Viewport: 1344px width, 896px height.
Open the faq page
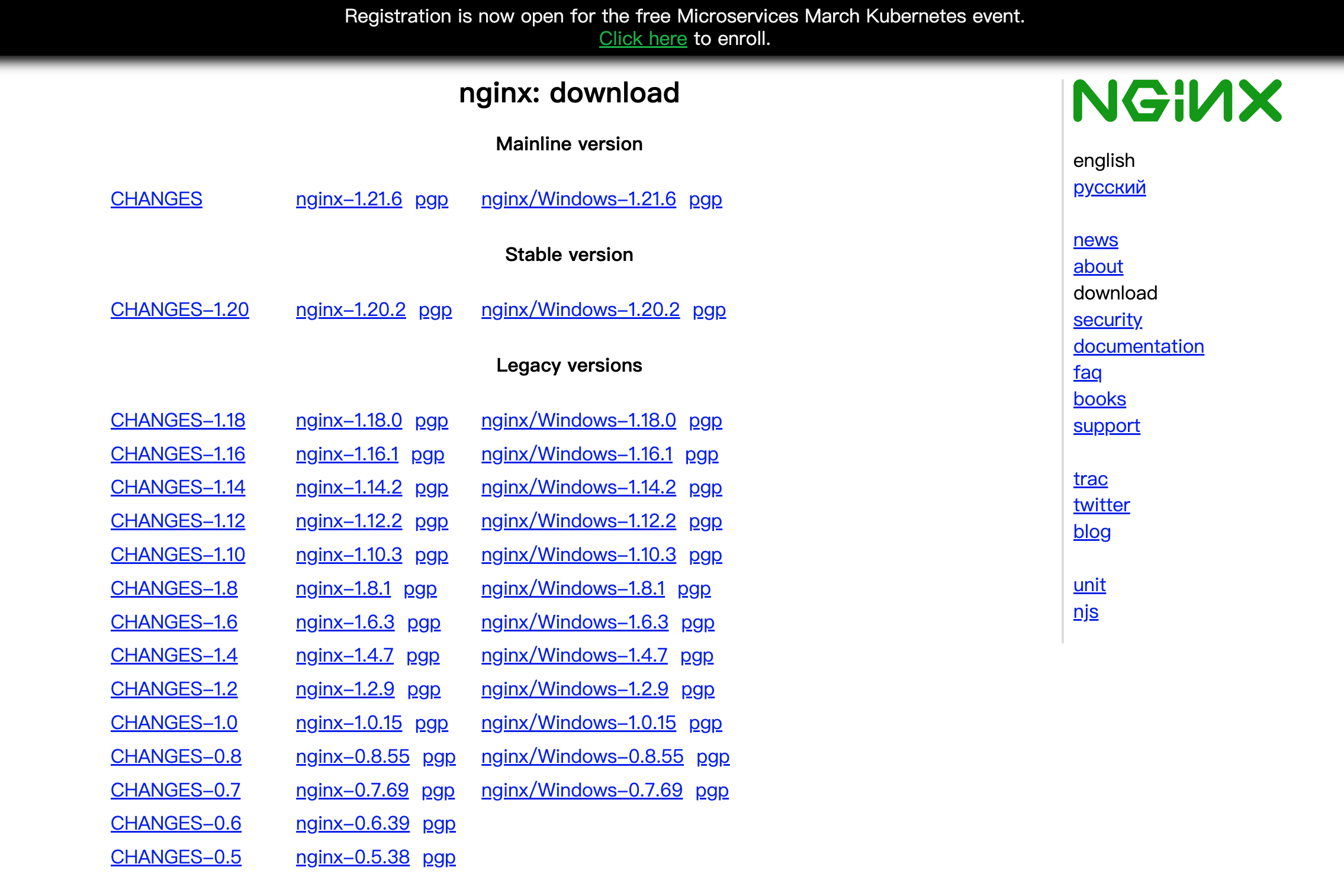[x=1088, y=373]
